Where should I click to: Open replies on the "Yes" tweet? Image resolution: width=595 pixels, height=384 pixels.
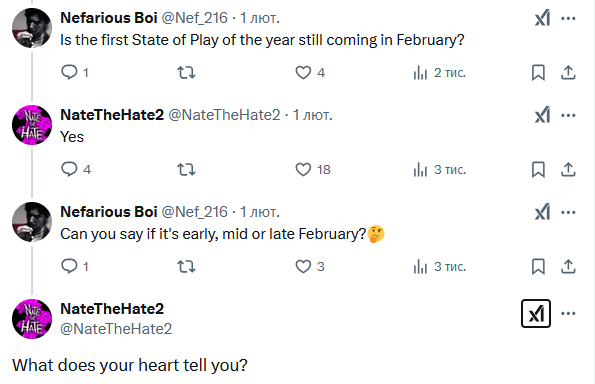[76, 169]
